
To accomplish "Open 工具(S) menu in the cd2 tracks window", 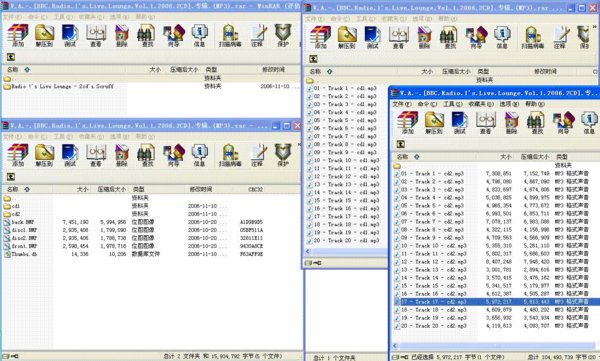I will 453,104.
